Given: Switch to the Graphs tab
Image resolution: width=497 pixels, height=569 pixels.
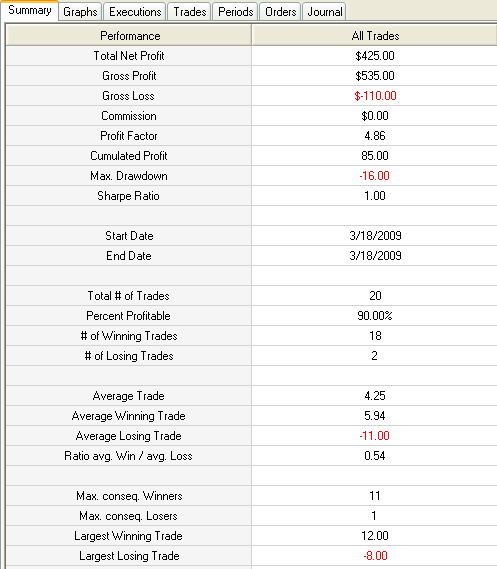Looking at the screenshot, I should 80,12.
